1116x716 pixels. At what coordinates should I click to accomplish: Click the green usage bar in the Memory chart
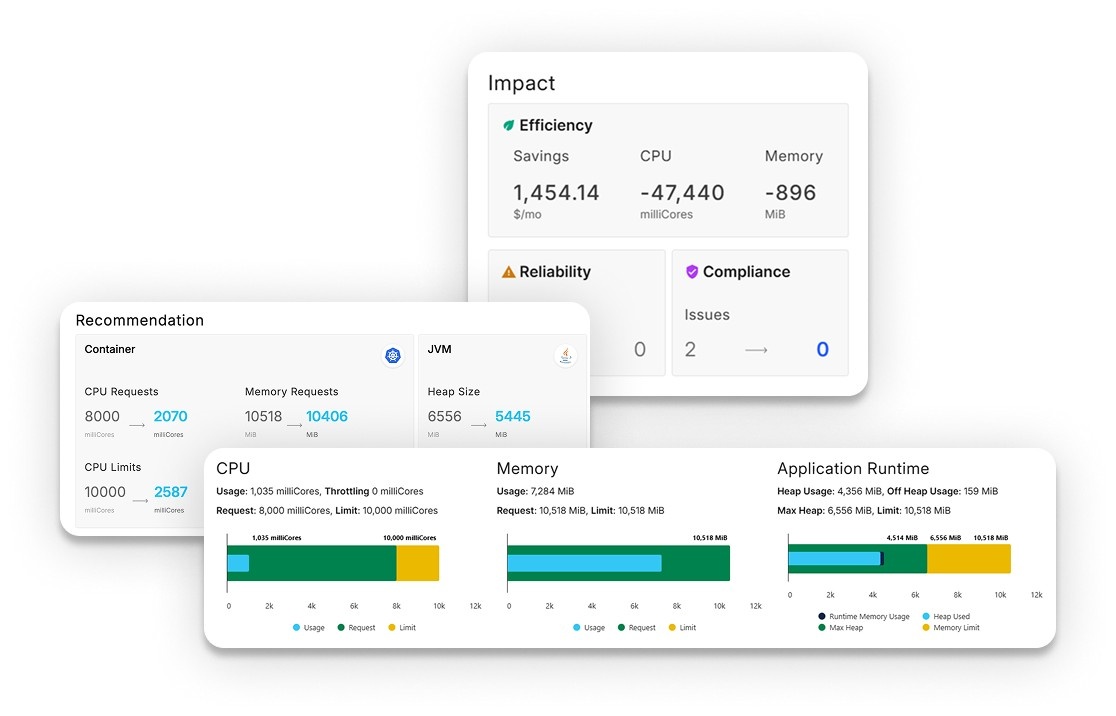coord(700,563)
